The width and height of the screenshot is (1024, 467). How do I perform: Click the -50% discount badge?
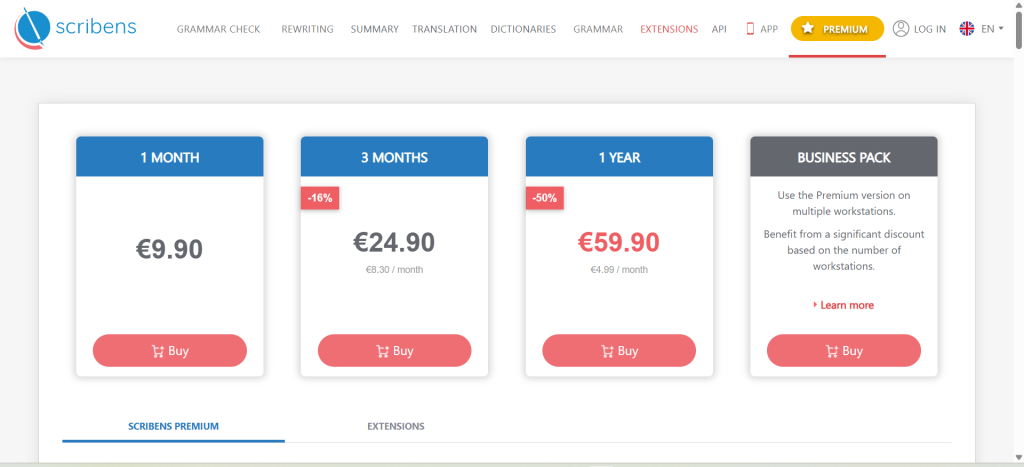(545, 199)
